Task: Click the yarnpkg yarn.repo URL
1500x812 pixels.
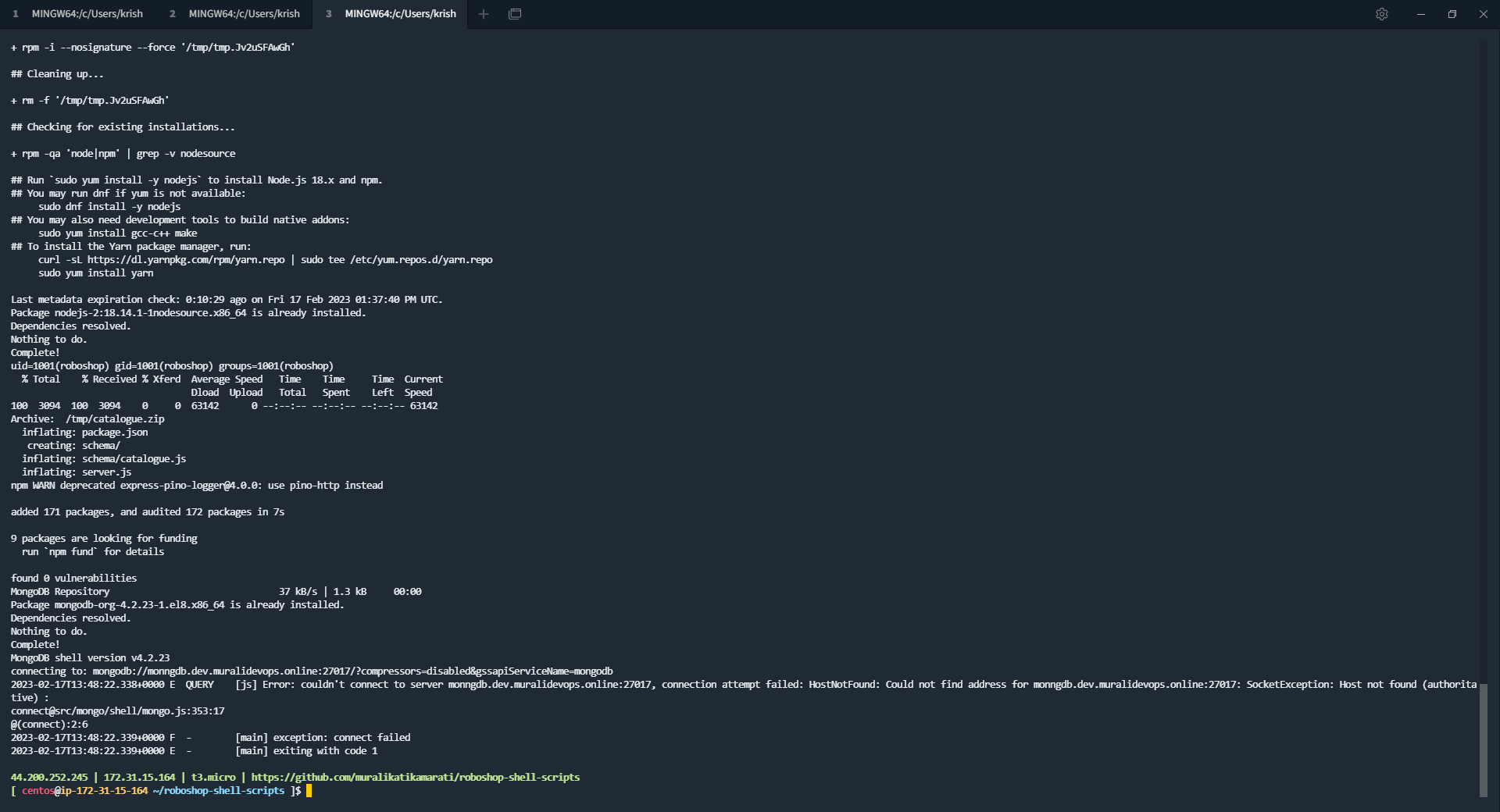Action: click(x=186, y=260)
